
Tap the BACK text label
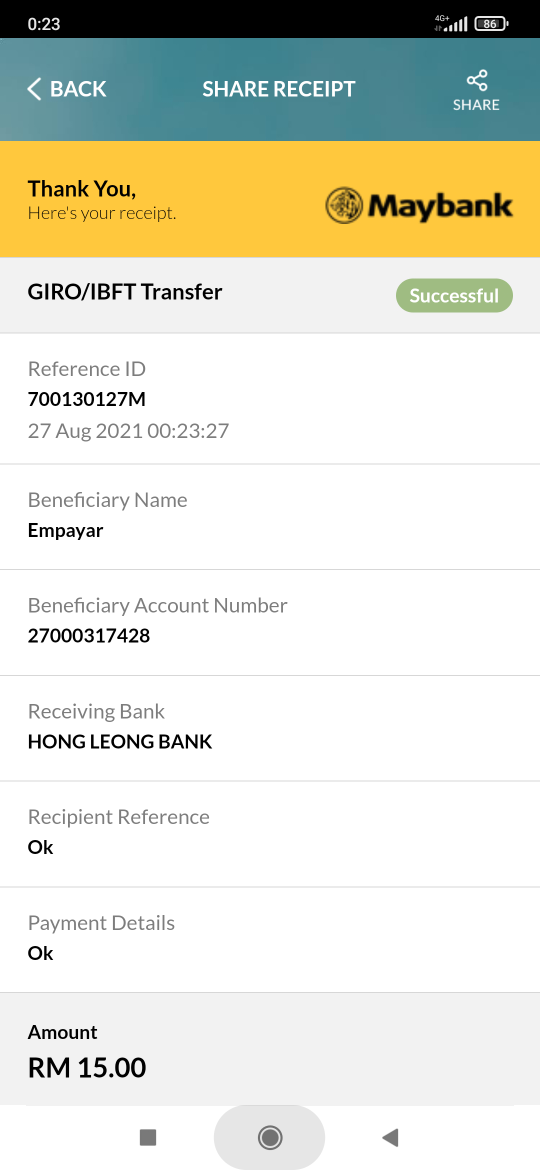[x=78, y=89]
